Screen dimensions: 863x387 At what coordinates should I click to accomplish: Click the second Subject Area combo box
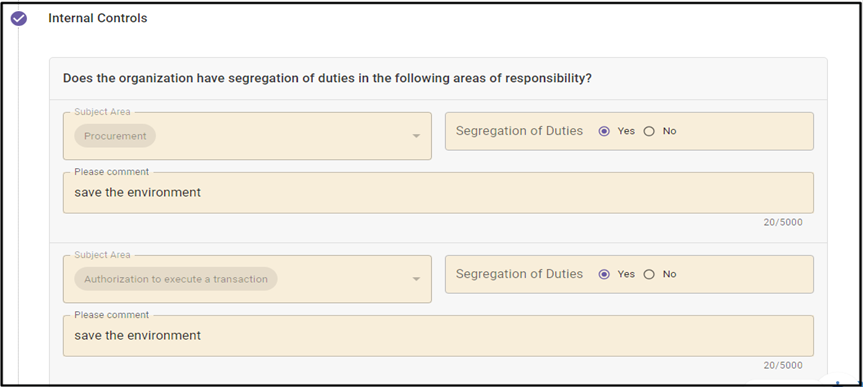click(247, 279)
